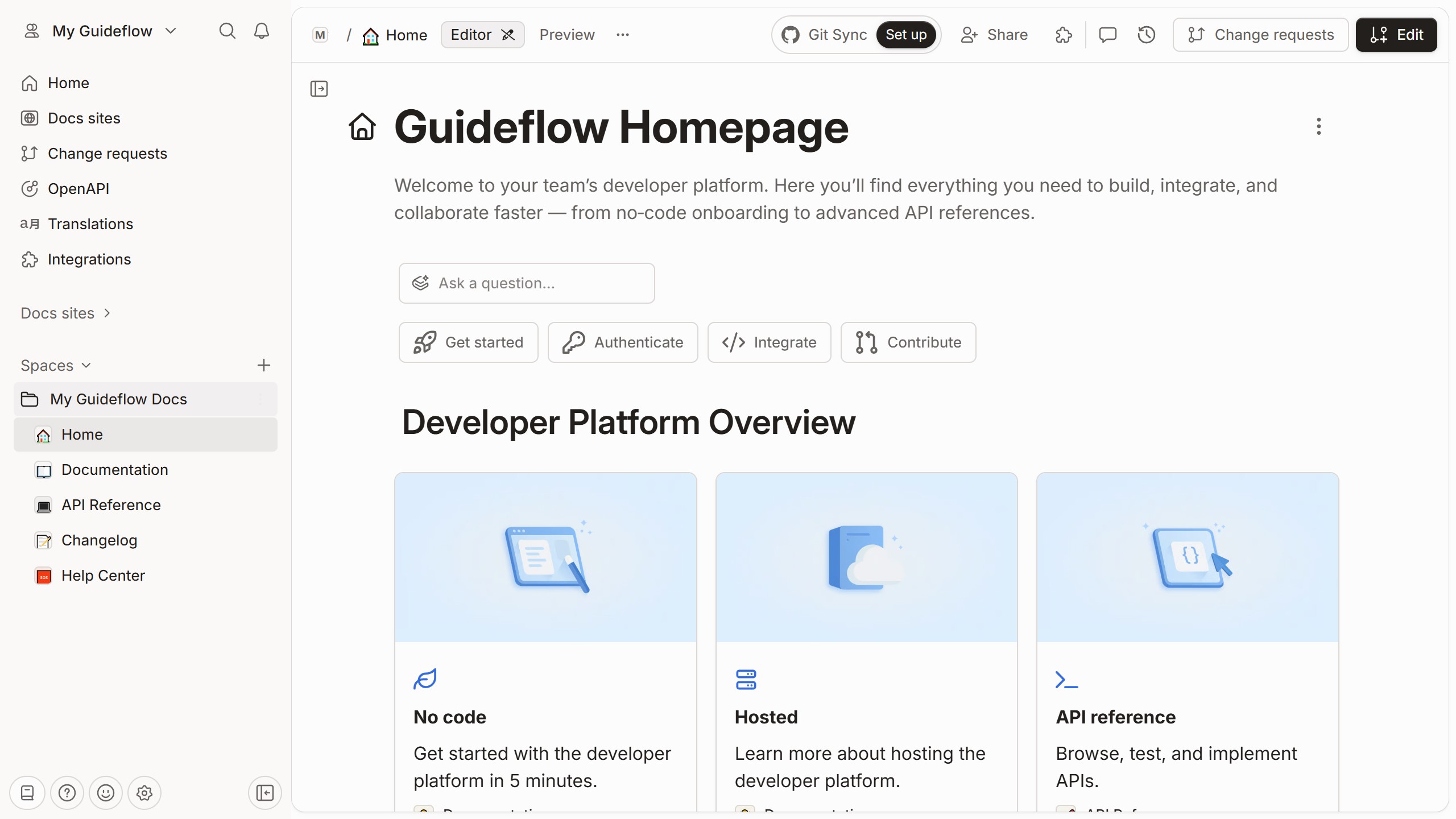Collapse the Spaces section
Screen dimensions: 1456x819
click(x=56, y=365)
